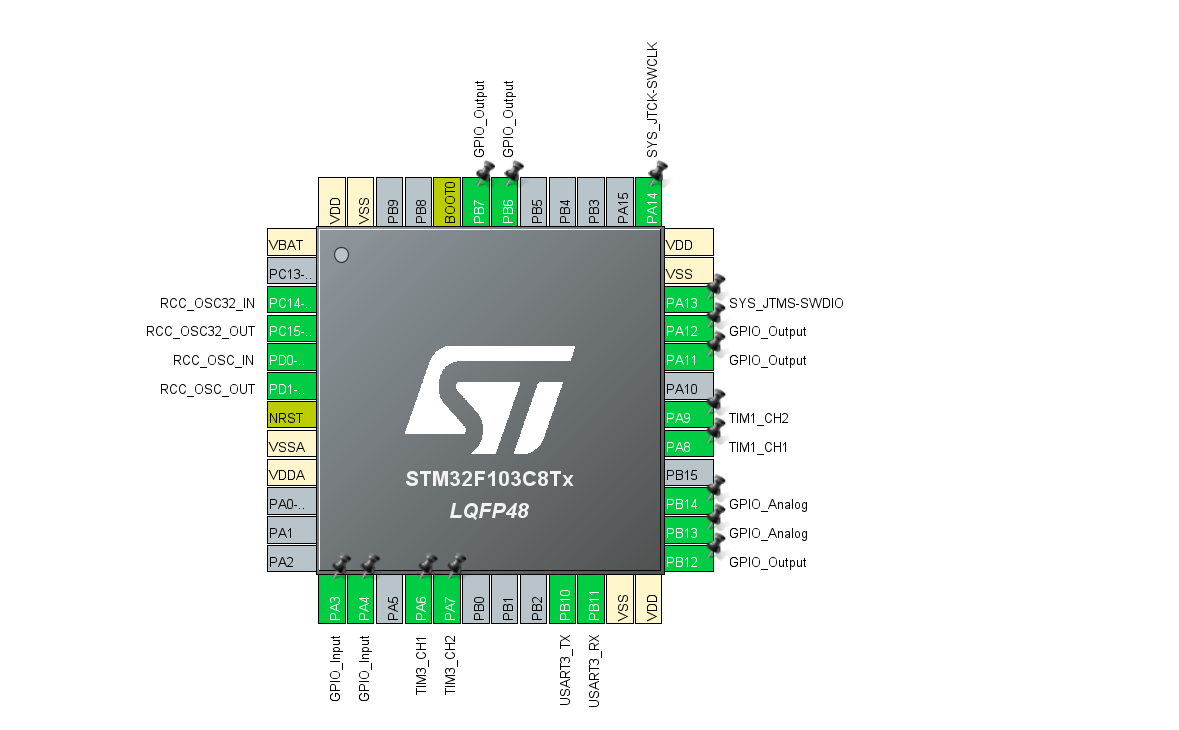Select the PB9 pin box
The width and height of the screenshot is (1179, 730).
[391, 201]
